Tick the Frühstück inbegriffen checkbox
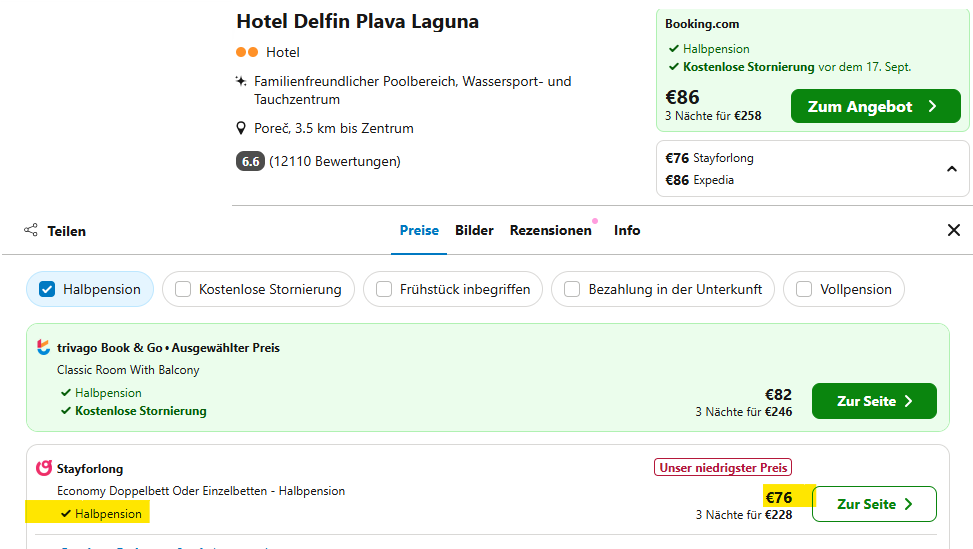 pyautogui.click(x=384, y=289)
